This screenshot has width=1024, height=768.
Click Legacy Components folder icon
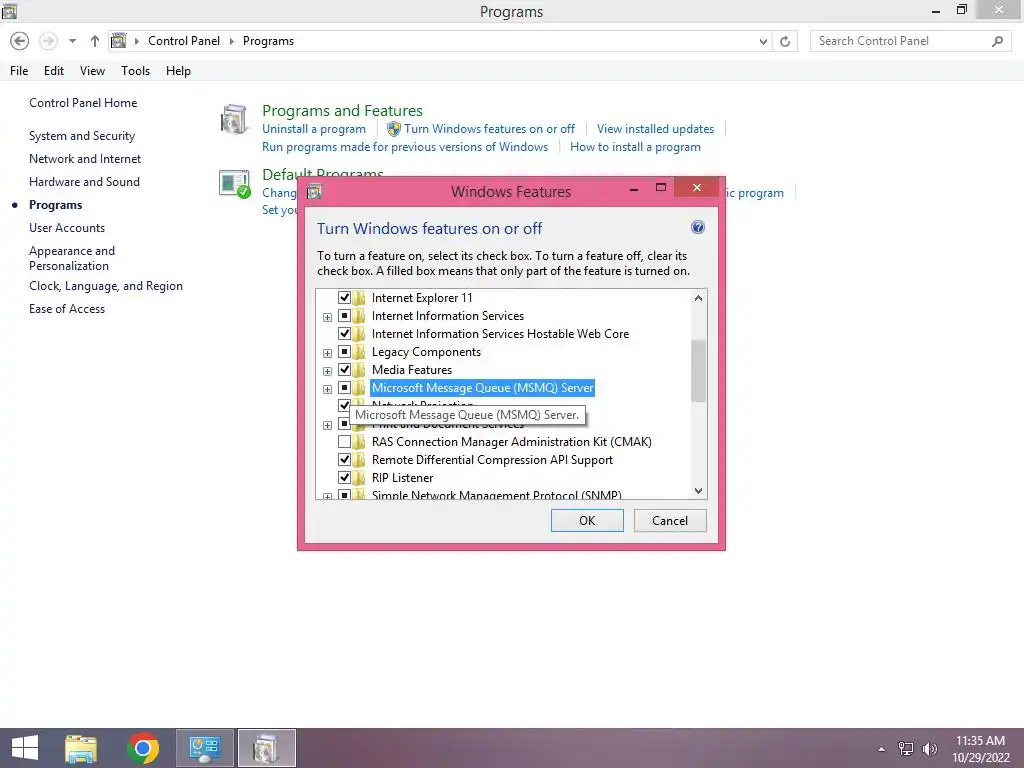pyautogui.click(x=359, y=352)
